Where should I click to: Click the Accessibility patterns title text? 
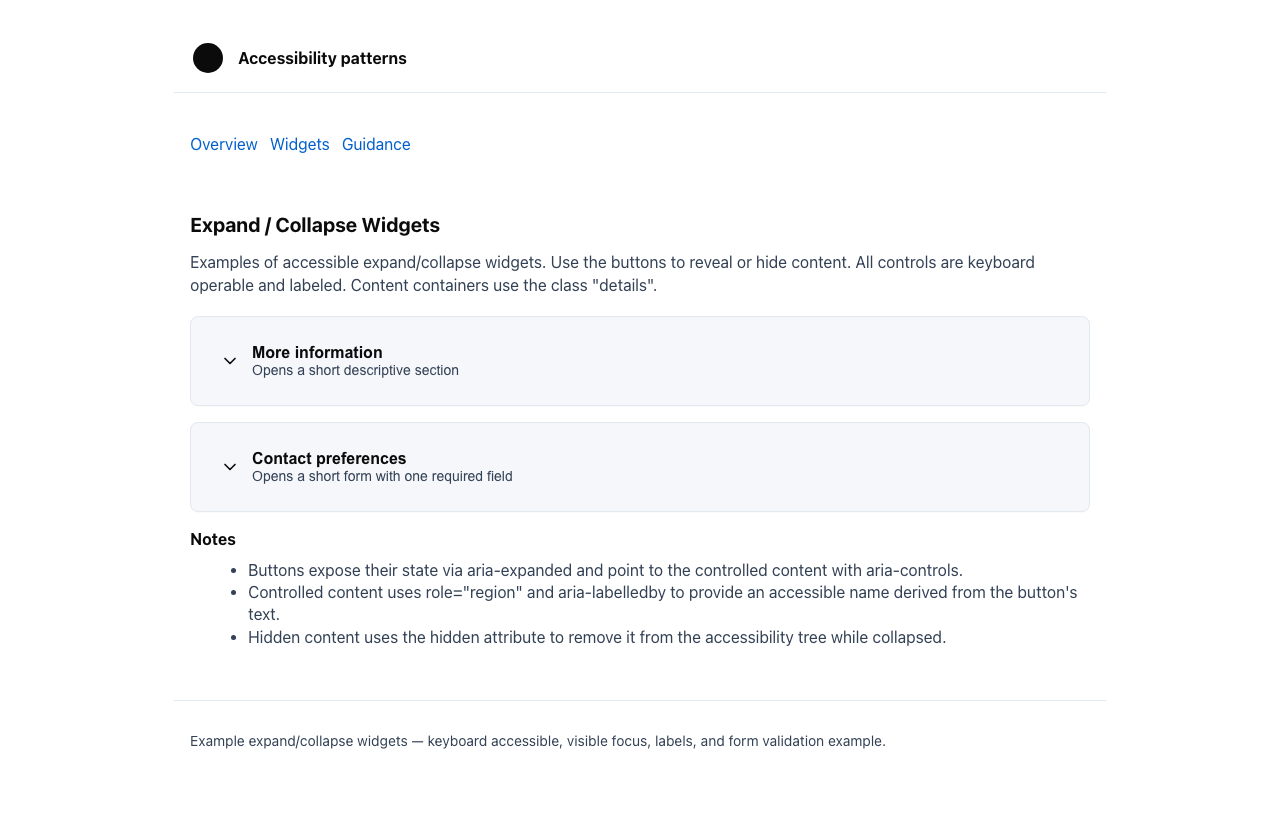click(x=322, y=58)
